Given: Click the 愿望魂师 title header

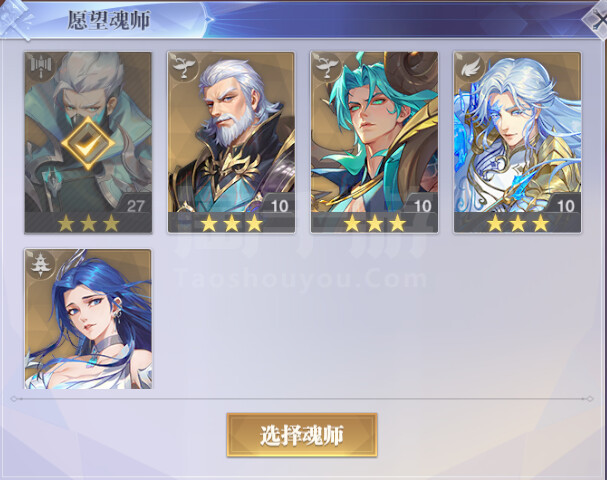Looking at the screenshot, I should tap(109, 20).
